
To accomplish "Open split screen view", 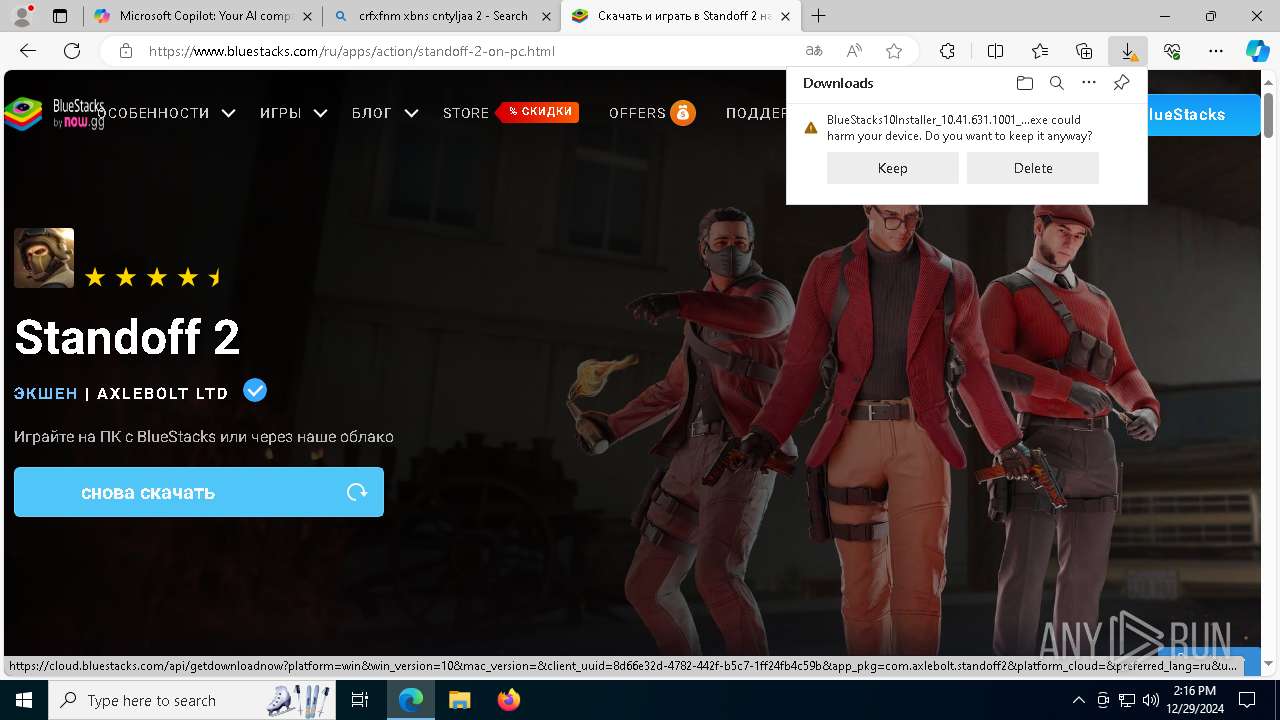I will point(995,51).
